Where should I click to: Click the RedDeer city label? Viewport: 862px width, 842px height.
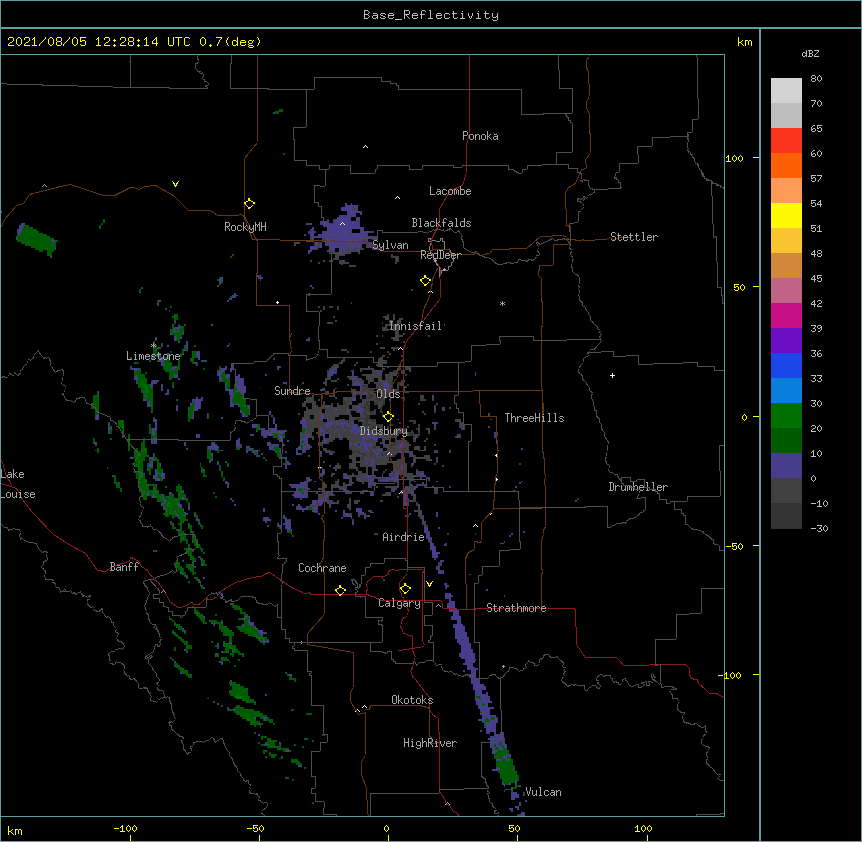click(x=440, y=255)
